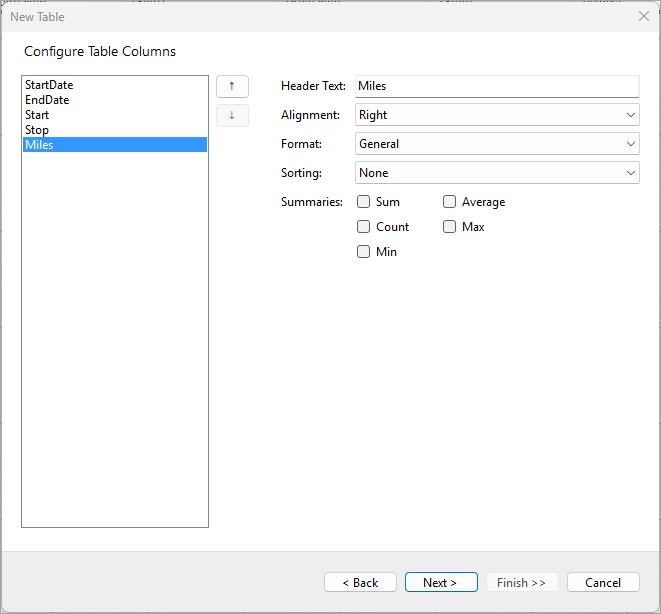Tick the Count summary checkbox
The image size is (661, 614).
[363, 227]
